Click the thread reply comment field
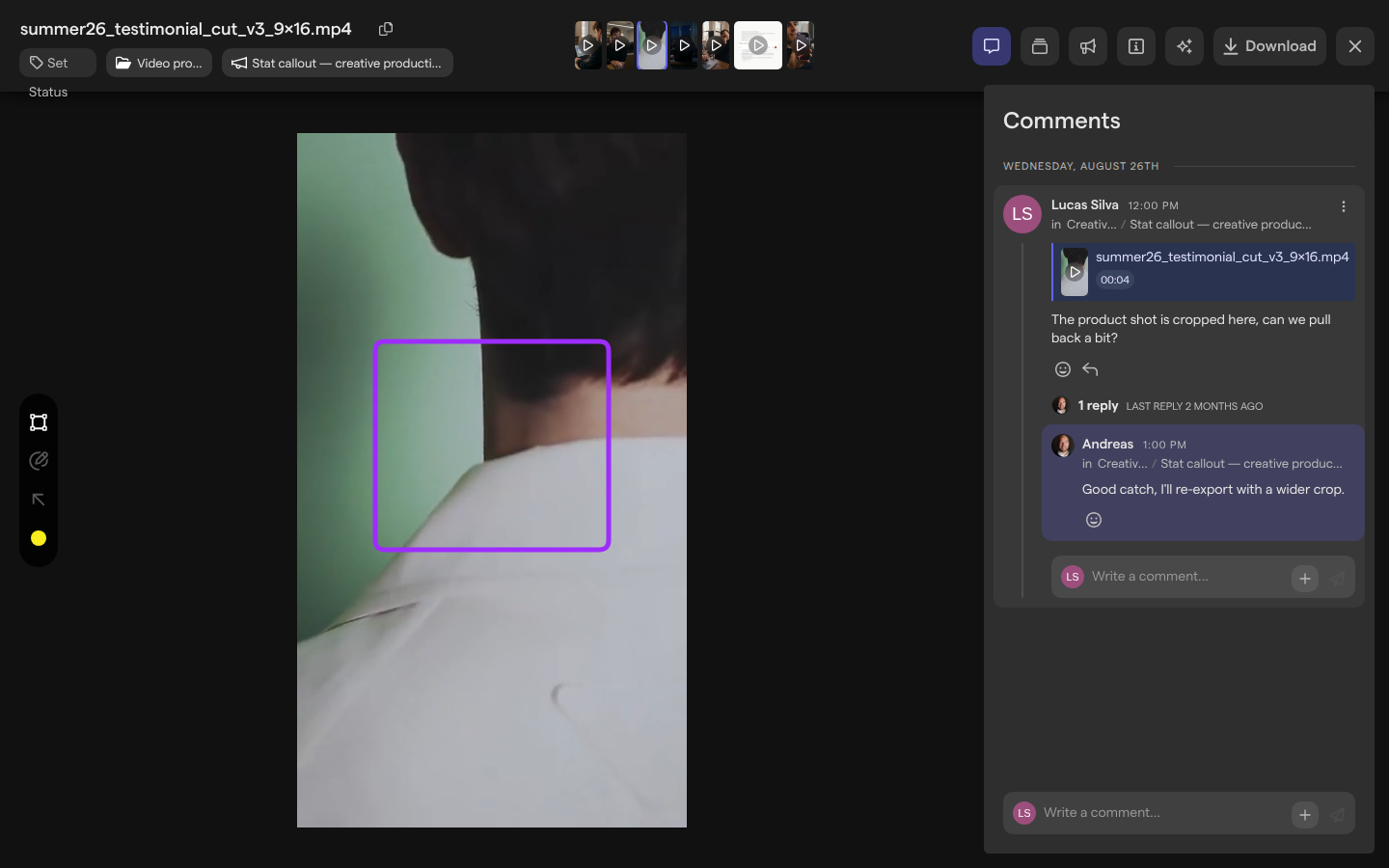 coord(1186,577)
